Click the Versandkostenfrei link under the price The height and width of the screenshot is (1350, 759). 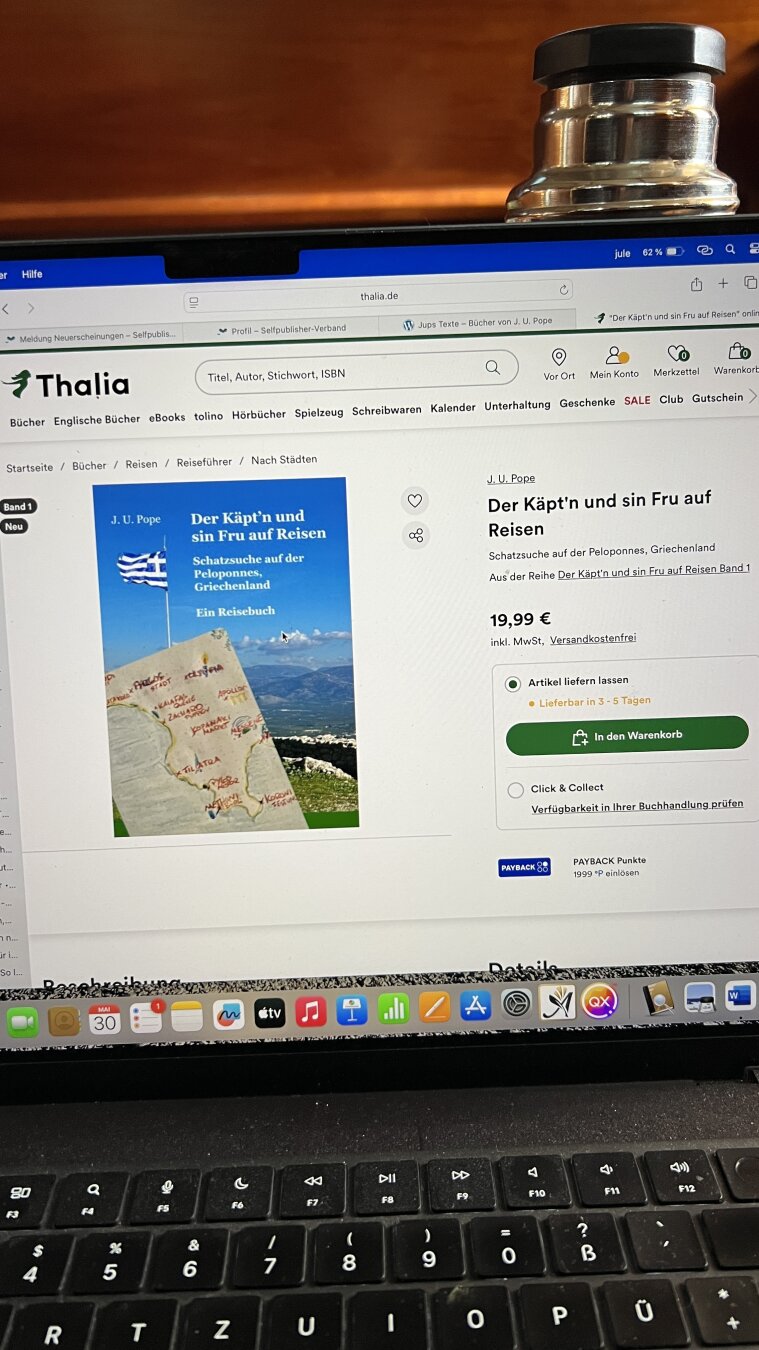point(593,638)
